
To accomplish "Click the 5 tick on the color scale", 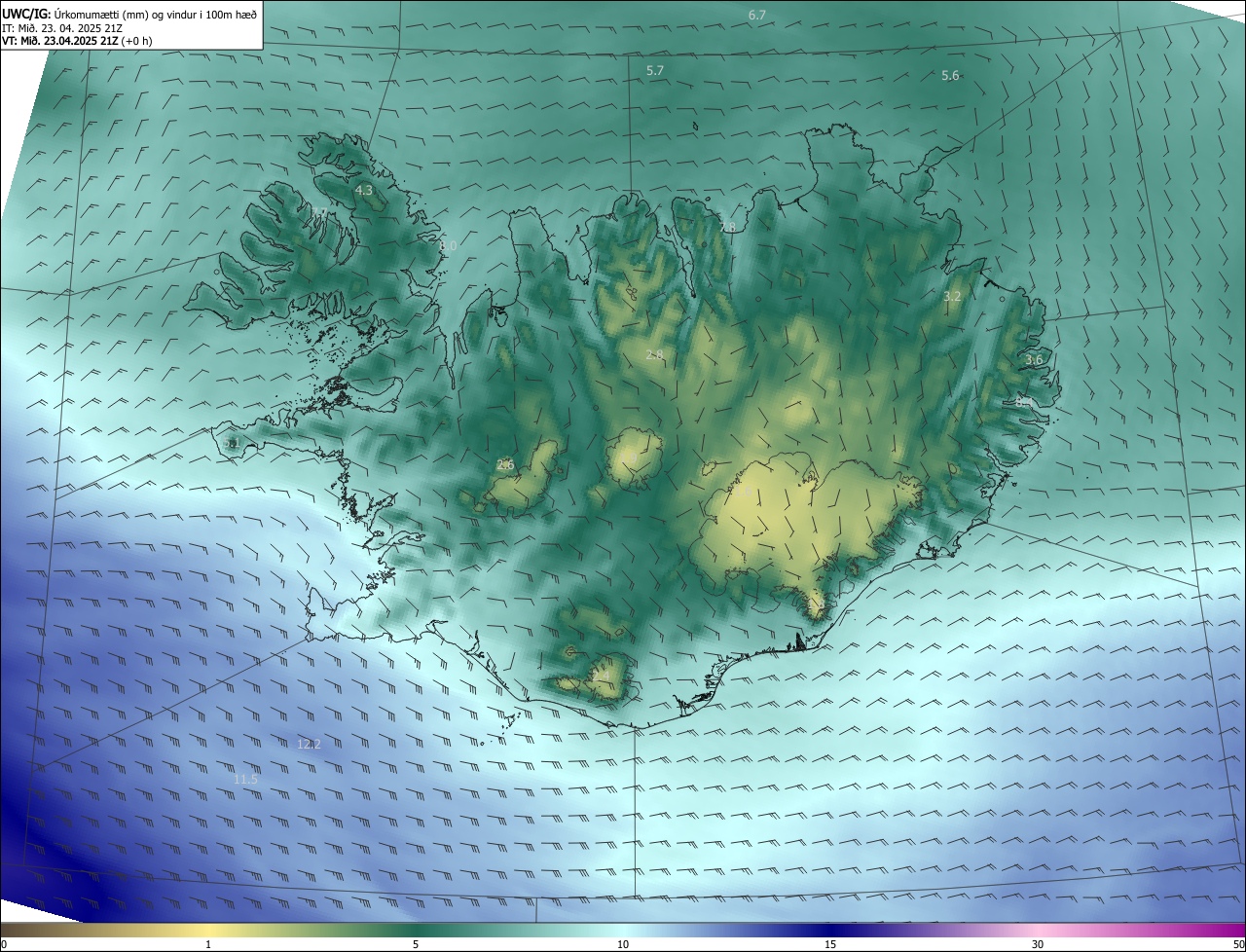I will (x=416, y=944).
